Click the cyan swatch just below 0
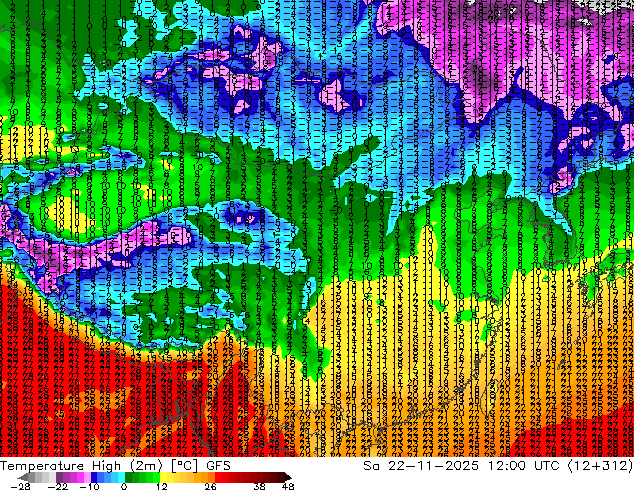The image size is (634, 490). coord(121,477)
